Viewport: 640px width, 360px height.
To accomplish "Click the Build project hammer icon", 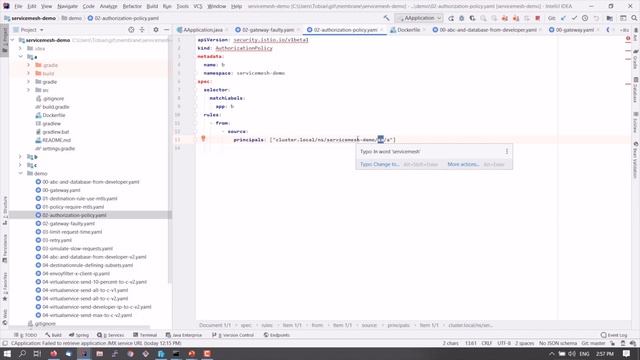I will (386, 18).
